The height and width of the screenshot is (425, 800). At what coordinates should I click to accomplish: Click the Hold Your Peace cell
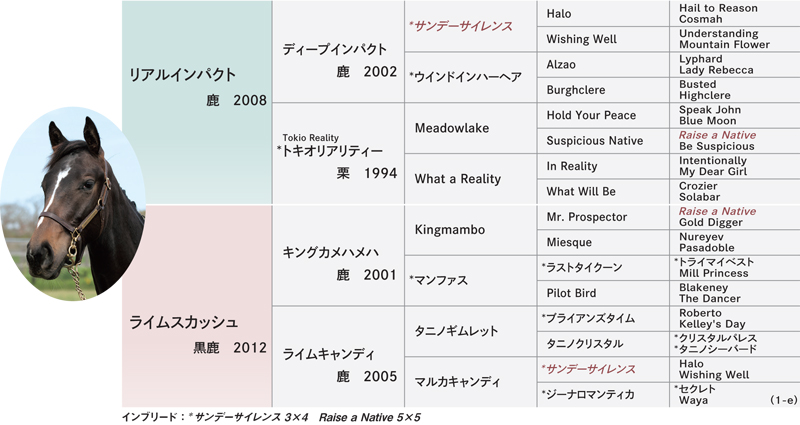603,115
